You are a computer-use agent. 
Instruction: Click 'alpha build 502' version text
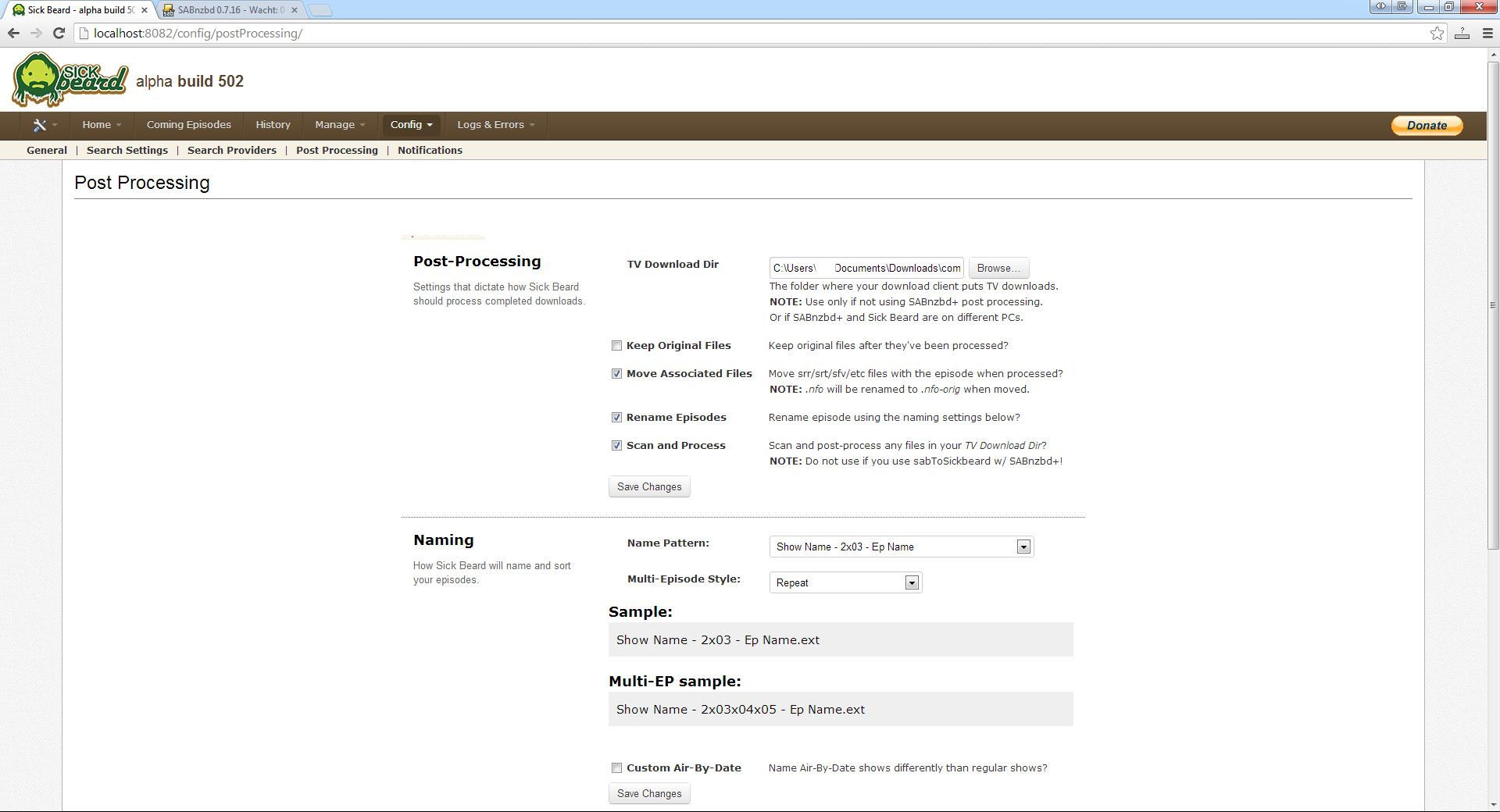coord(190,81)
